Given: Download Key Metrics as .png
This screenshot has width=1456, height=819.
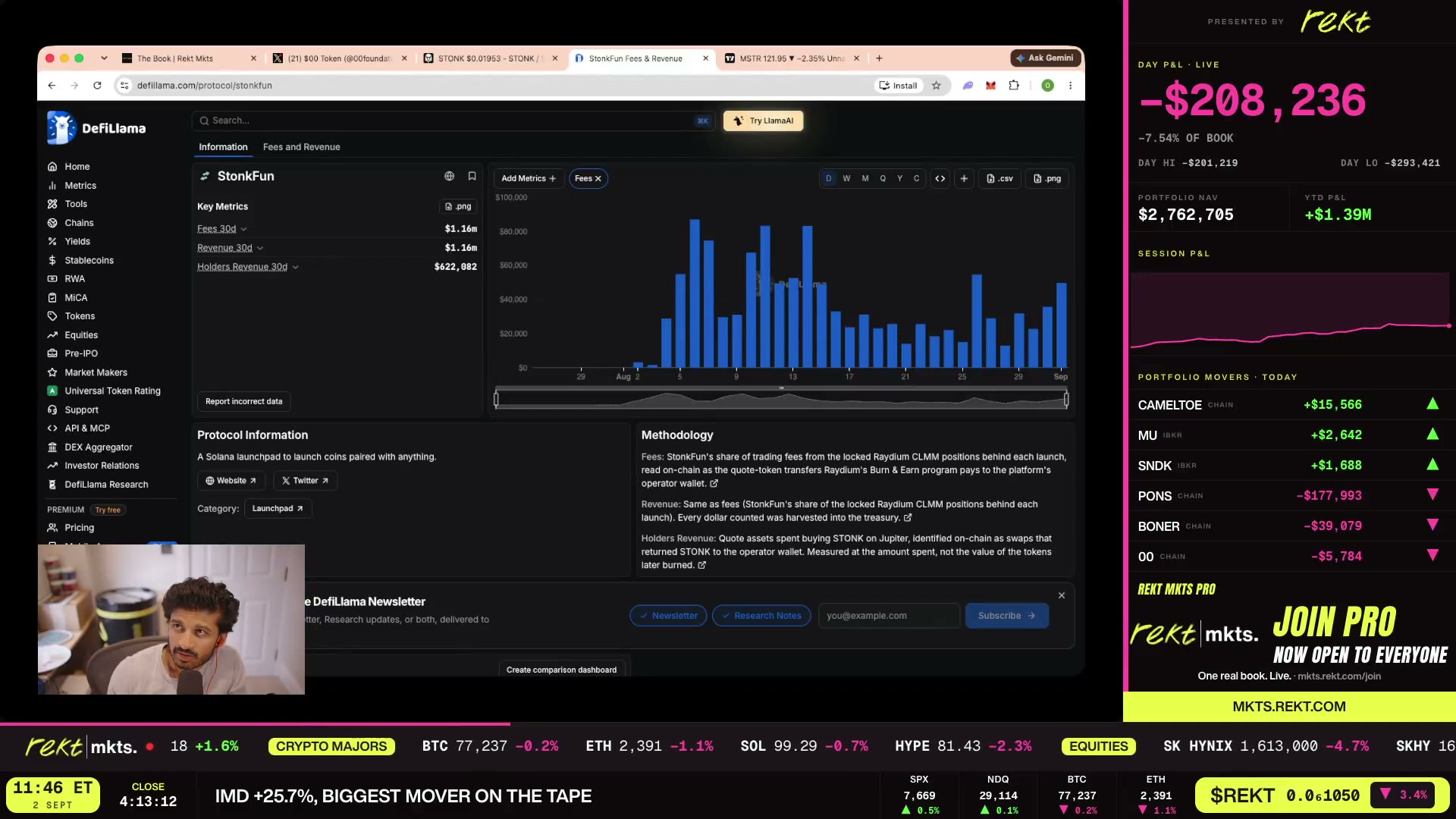Looking at the screenshot, I should click(458, 206).
